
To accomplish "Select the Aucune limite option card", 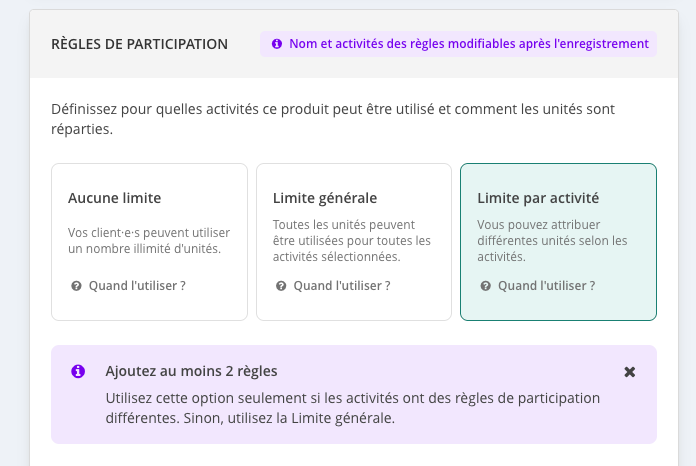I will click(x=149, y=242).
